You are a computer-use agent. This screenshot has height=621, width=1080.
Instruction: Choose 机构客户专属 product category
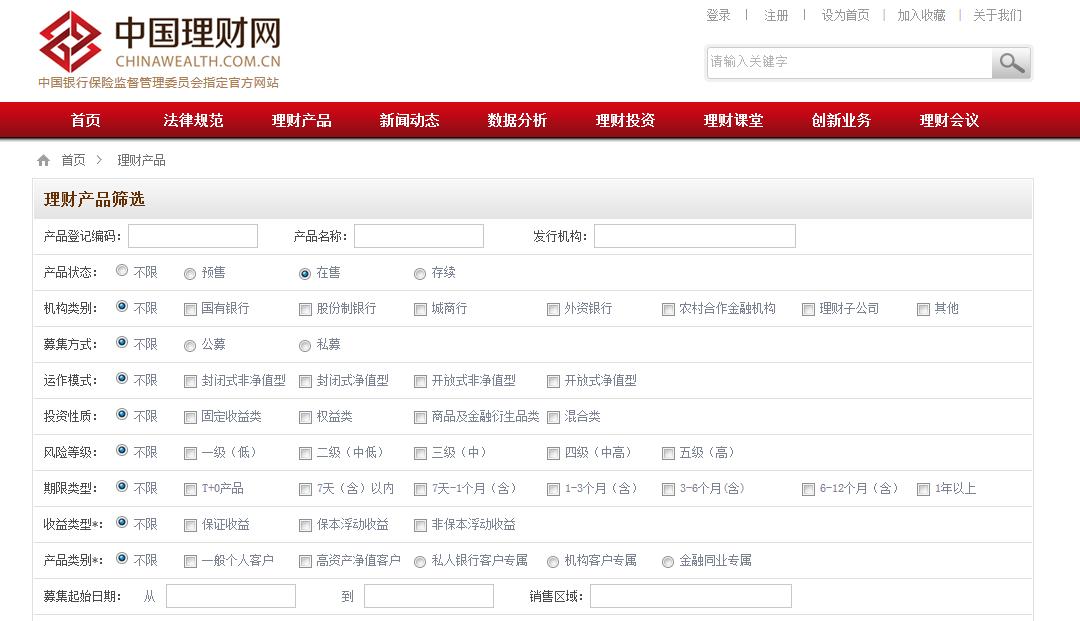tap(553, 561)
